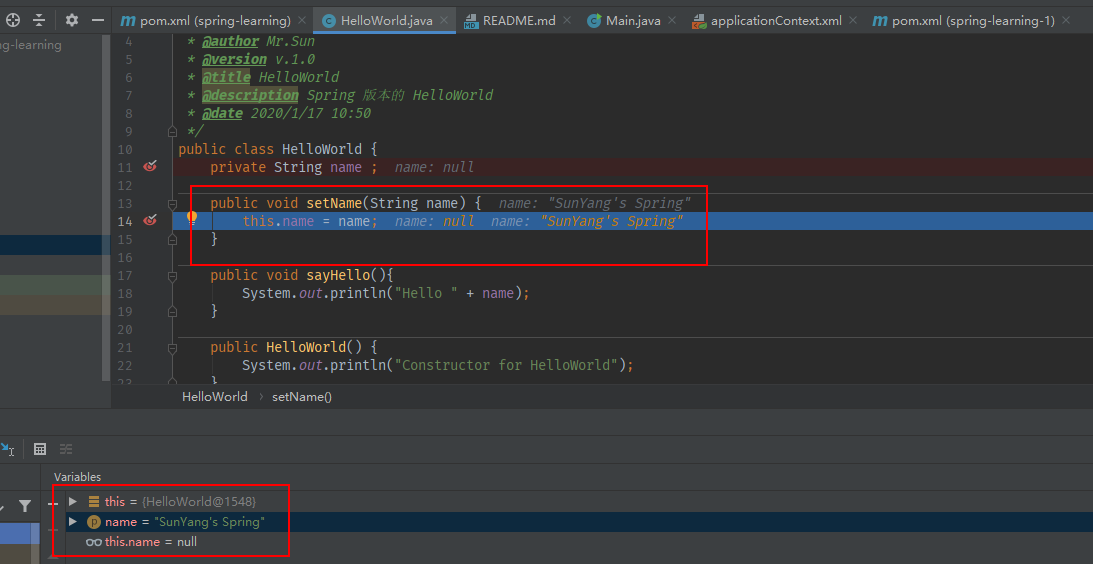Screen dimensions: 1093x564
Task: Collapse all project tree nodes icon
Action: [x=39, y=20]
